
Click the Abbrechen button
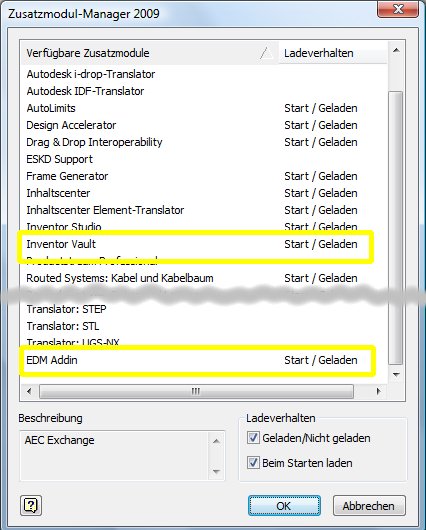point(369,506)
